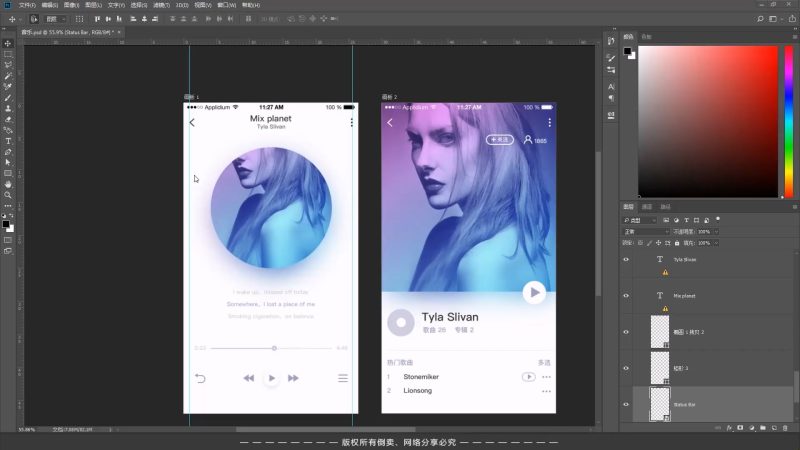Open the layer blending mode dropdown

pyautogui.click(x=645, y=231)
